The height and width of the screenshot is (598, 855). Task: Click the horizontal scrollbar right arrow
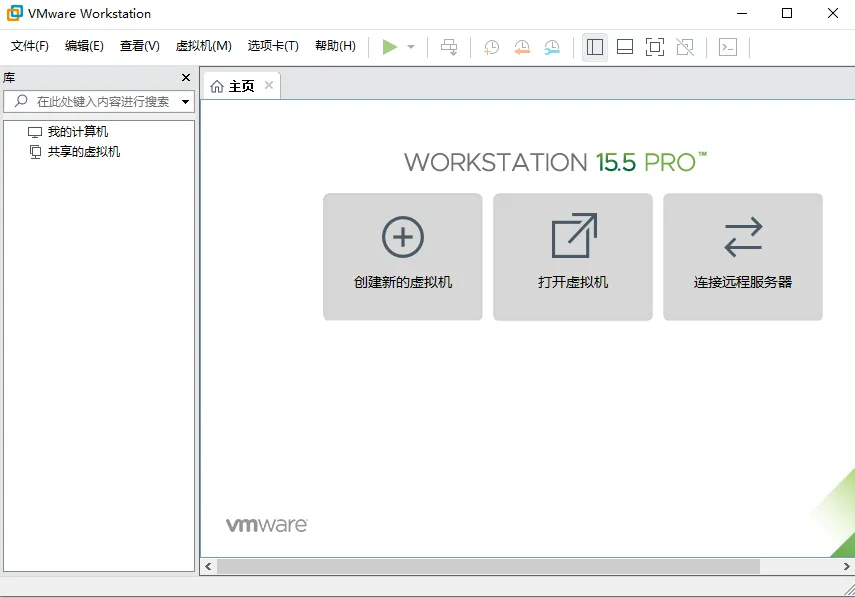846,566
